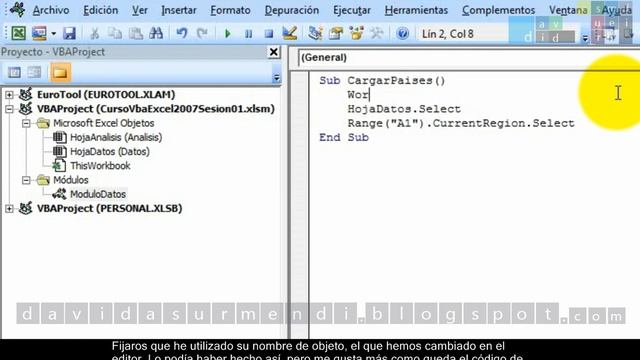Select ThisWorkbook in the project tree
Image resolution: width=640 pixels, height=360 pixels.
click(x=100, y=166)
